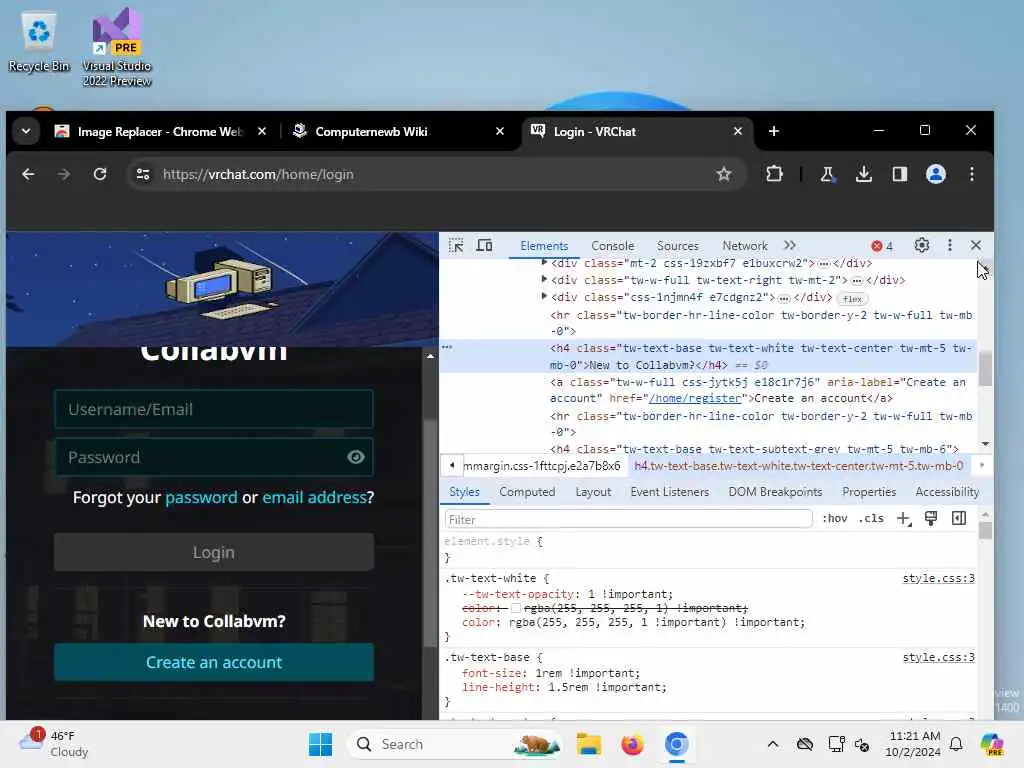
Task: Switch to the Console panel
Action: (613, 246)
